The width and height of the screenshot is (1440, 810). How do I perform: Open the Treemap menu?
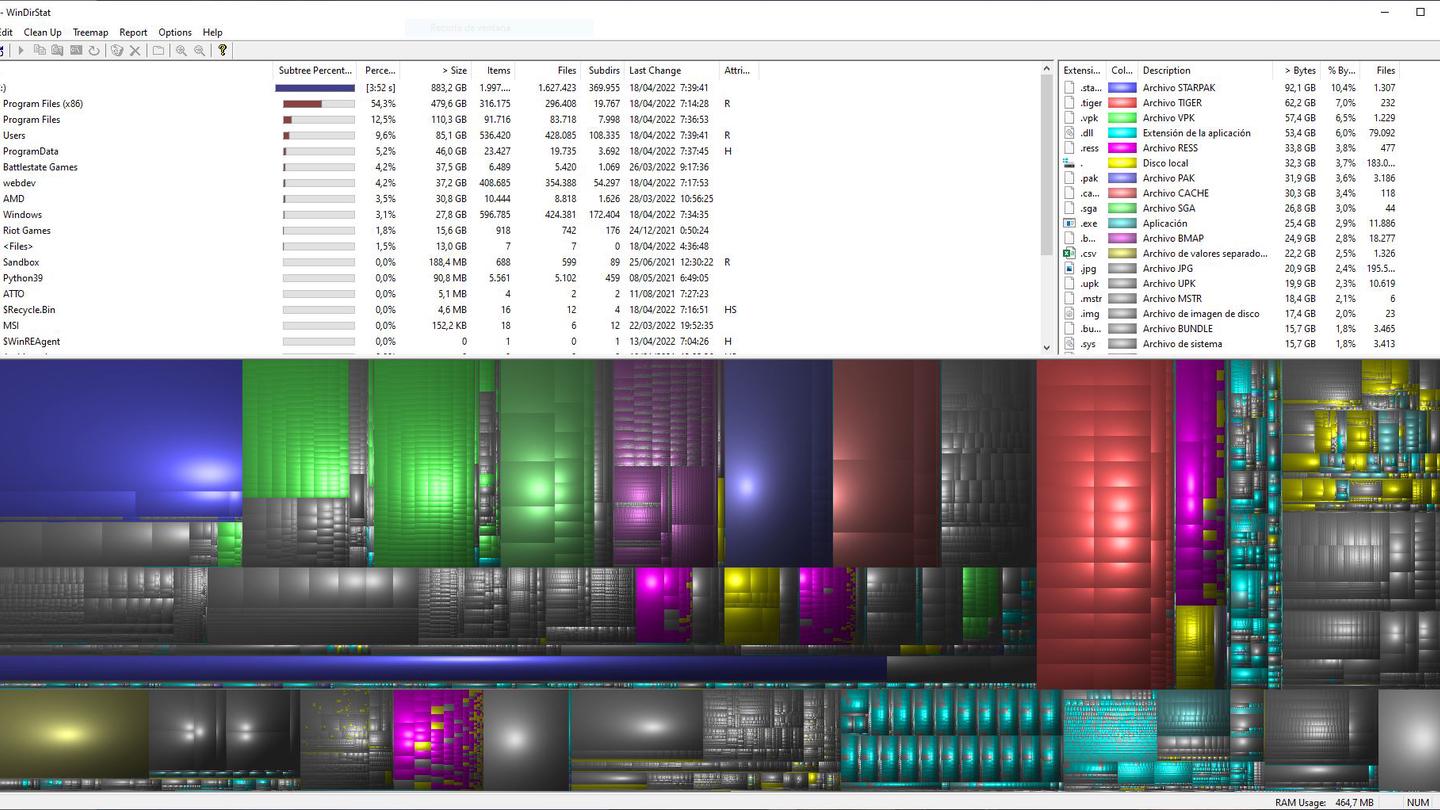pos(90,32)
